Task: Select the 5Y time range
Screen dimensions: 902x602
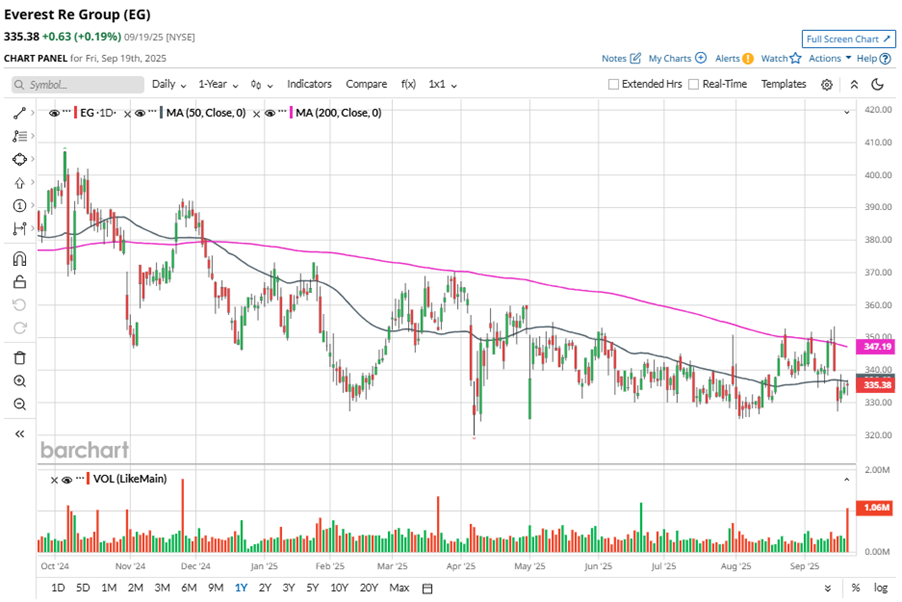Action: coord(312,588)
